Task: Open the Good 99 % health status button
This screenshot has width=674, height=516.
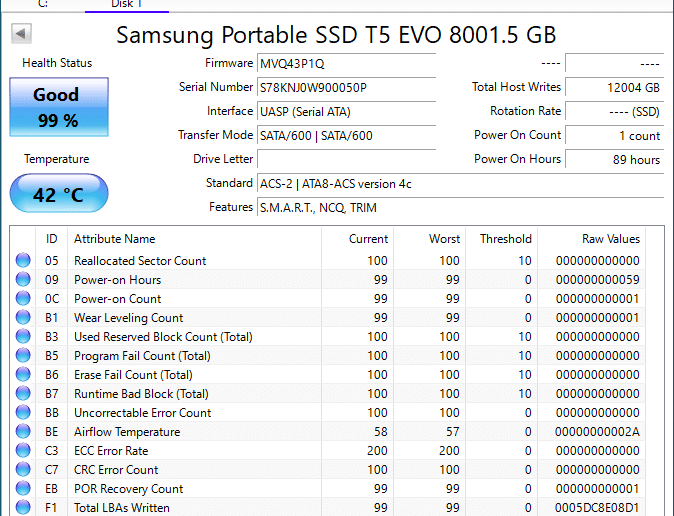Action: click(x=59, y=107)
